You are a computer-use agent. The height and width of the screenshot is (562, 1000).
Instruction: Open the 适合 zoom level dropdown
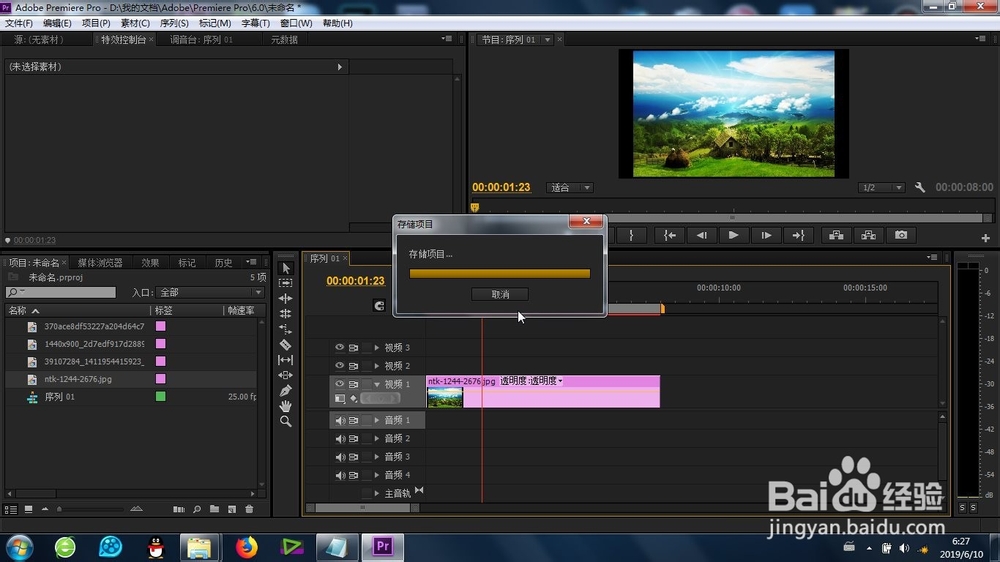[x=570, y=188]
